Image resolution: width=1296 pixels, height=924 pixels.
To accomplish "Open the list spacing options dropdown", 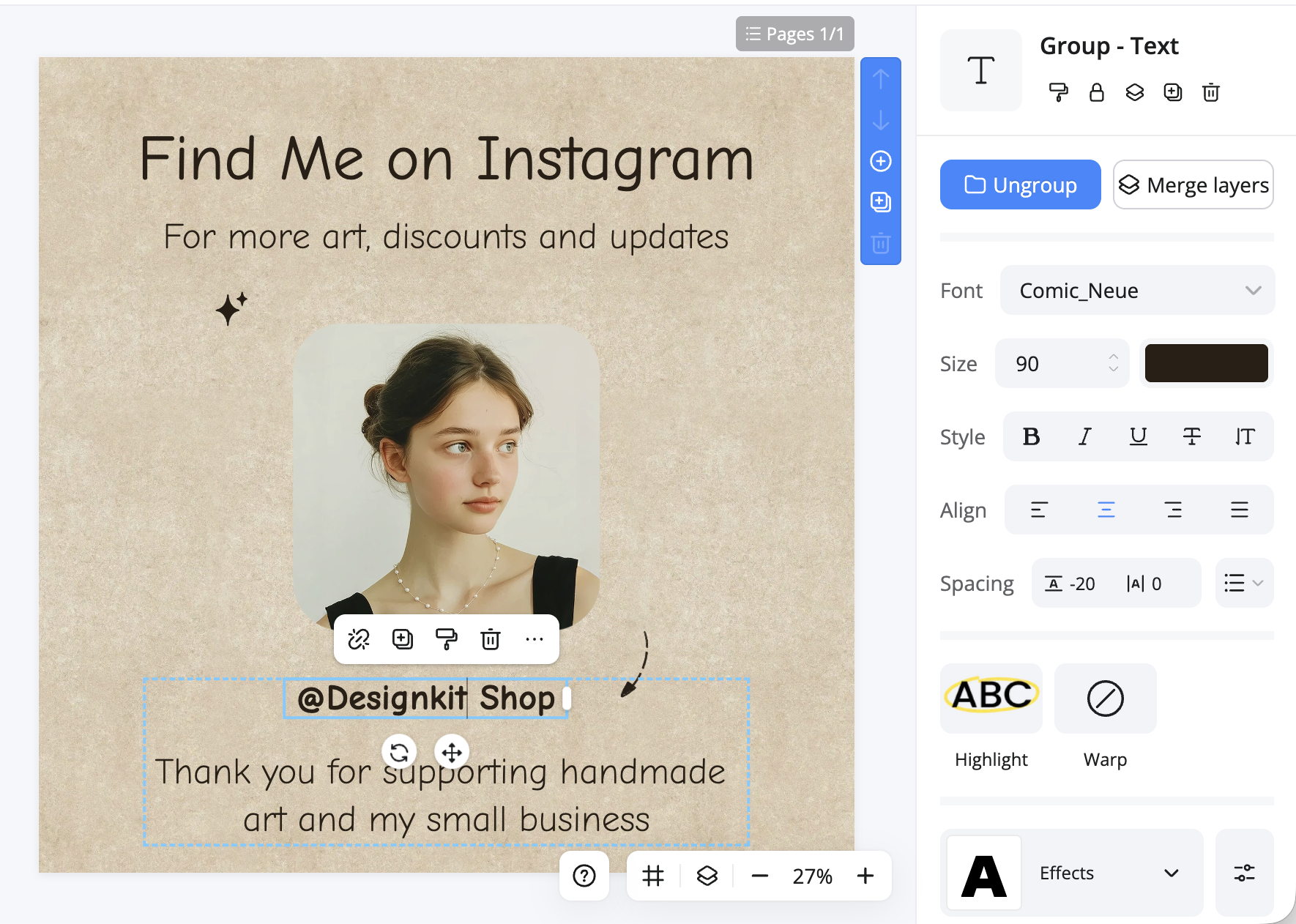I will click(1243, 583).
